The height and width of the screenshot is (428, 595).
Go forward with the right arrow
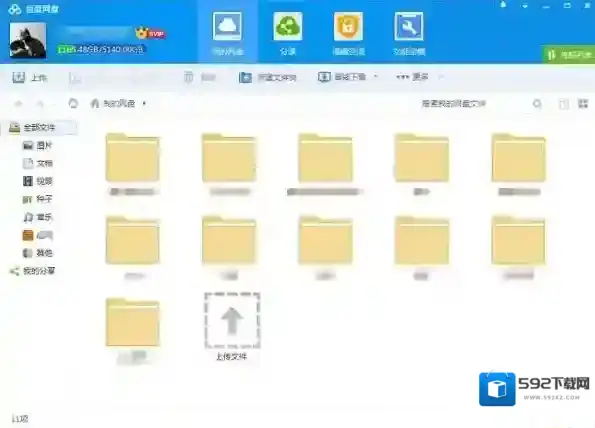[x=40, y=103]
